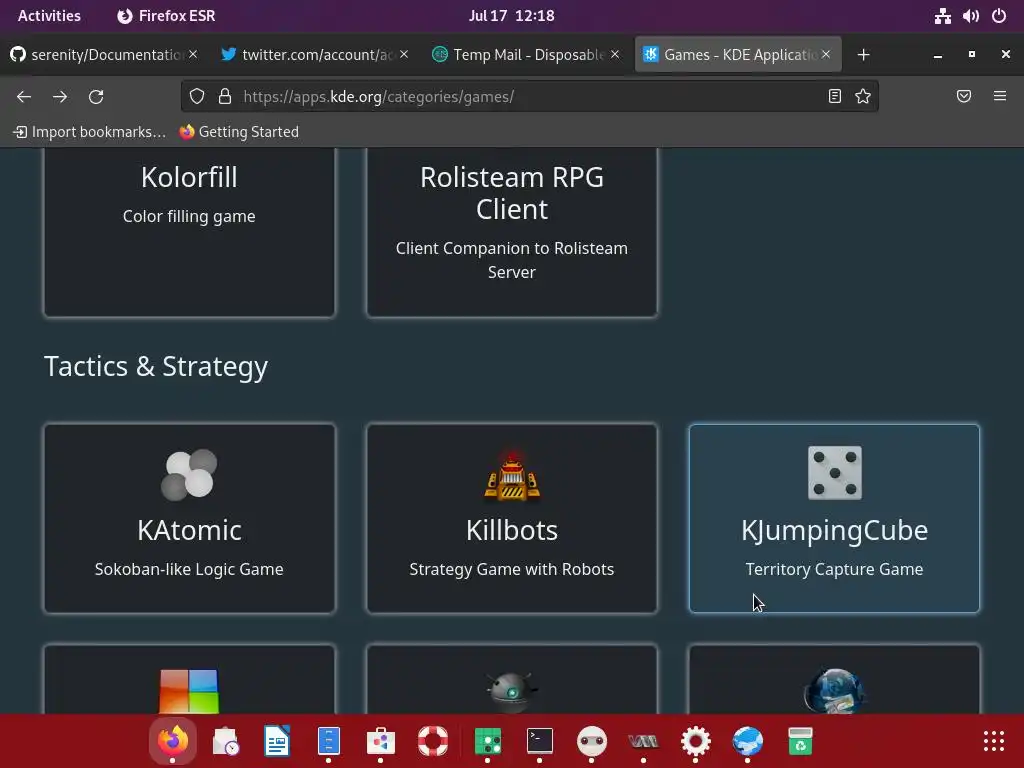This screenshot has height=768, width=1024.
Task: Go forward to the next page
Action: (60, 97)
